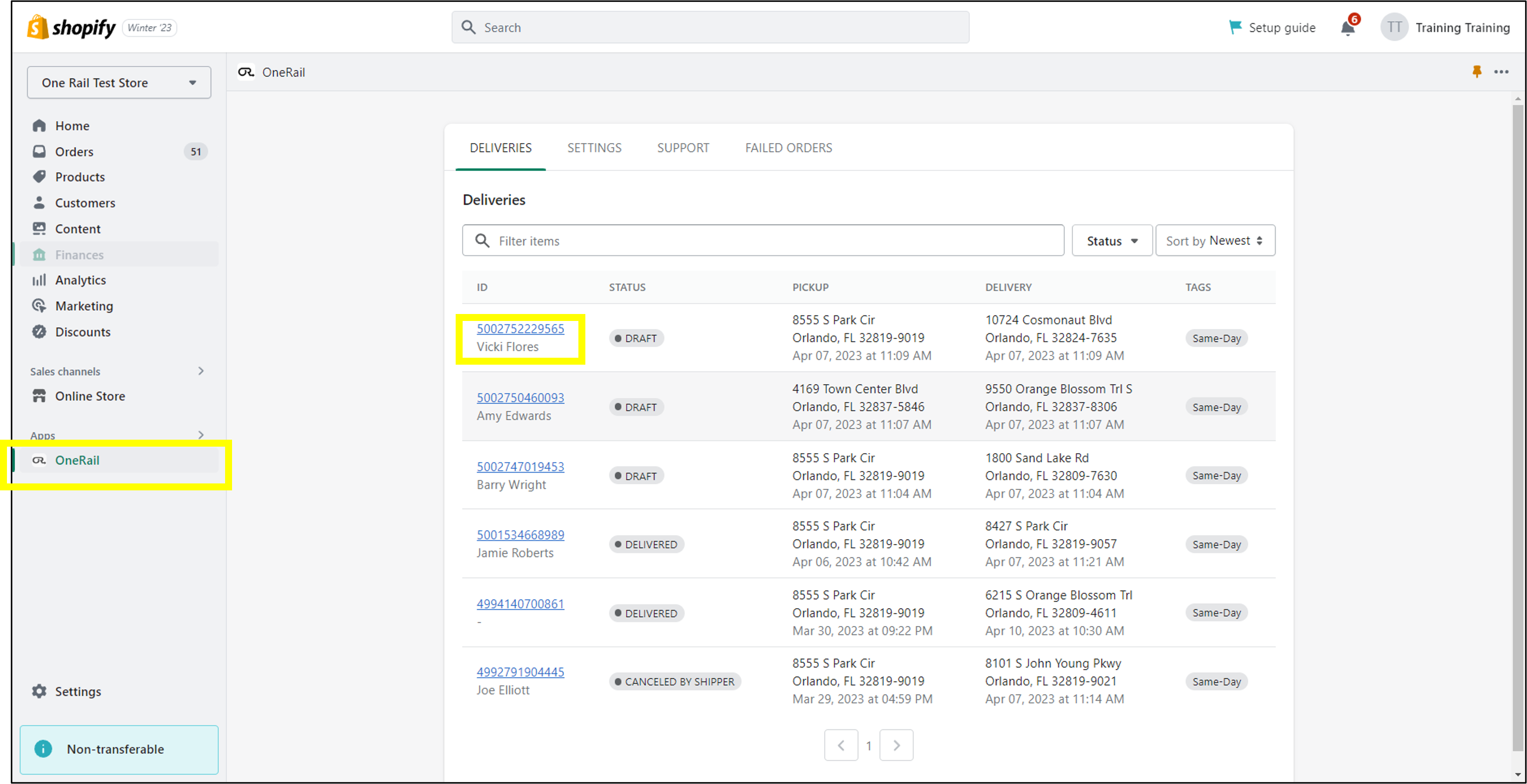The width and height of the screenshot is (1527, 784).
Task: Click the notifications bell icon
Action: click(1348, 28)
